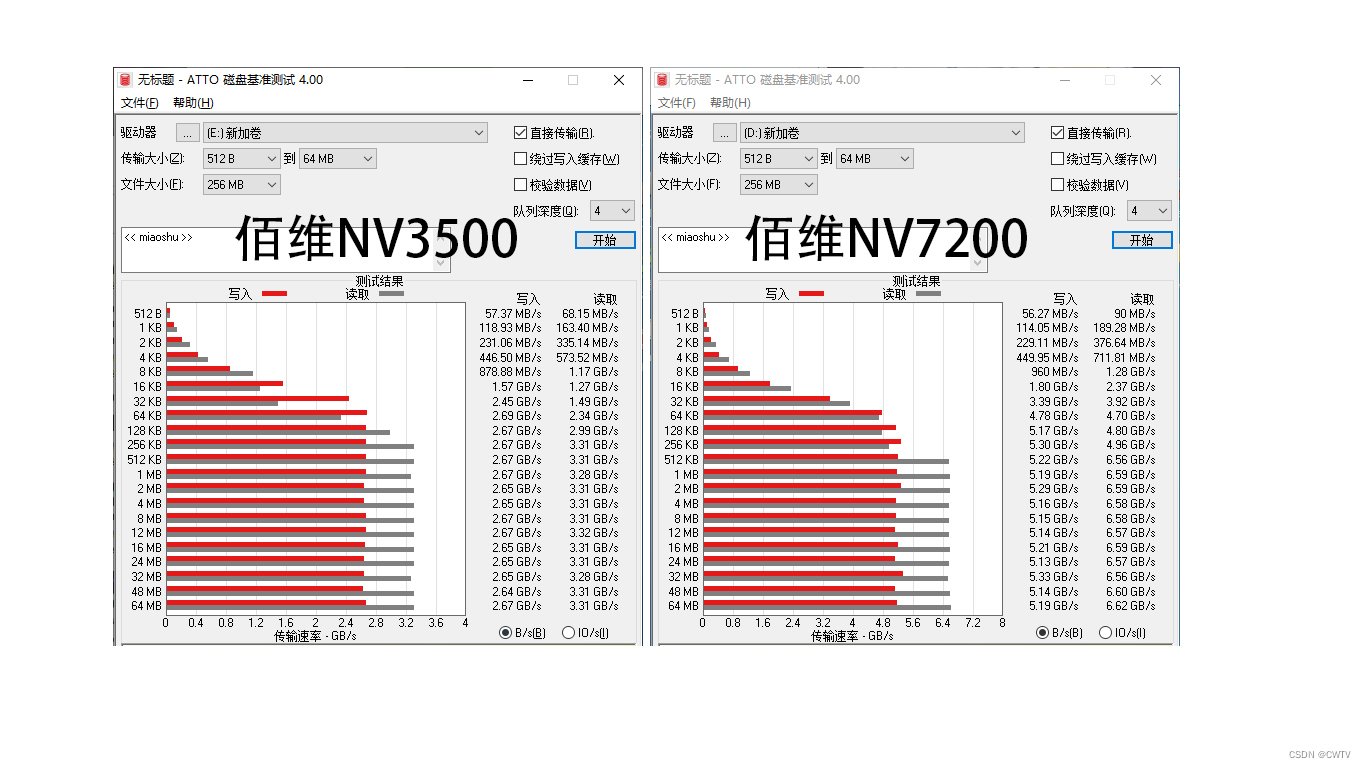Click the Start (开始) button in the left window
1366x768 pixels.
tap(605, 240)
